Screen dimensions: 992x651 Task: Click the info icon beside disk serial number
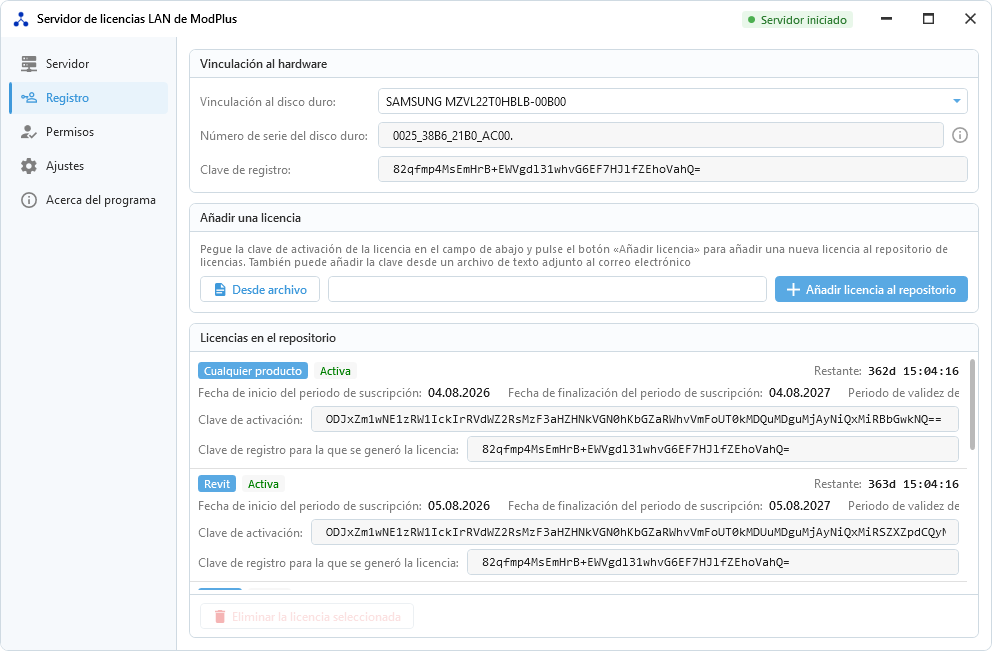coord(960,135)
